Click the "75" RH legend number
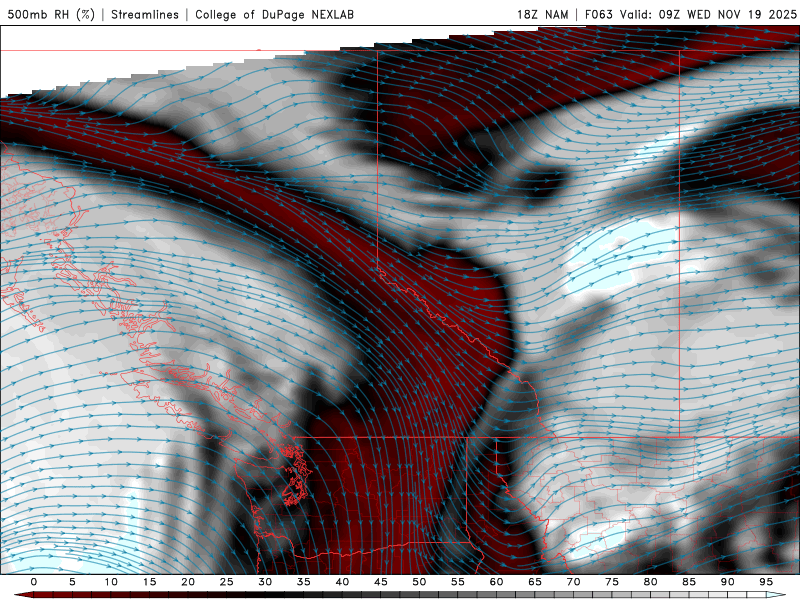This screenshot has width=800, height=600. coord(611,582)
